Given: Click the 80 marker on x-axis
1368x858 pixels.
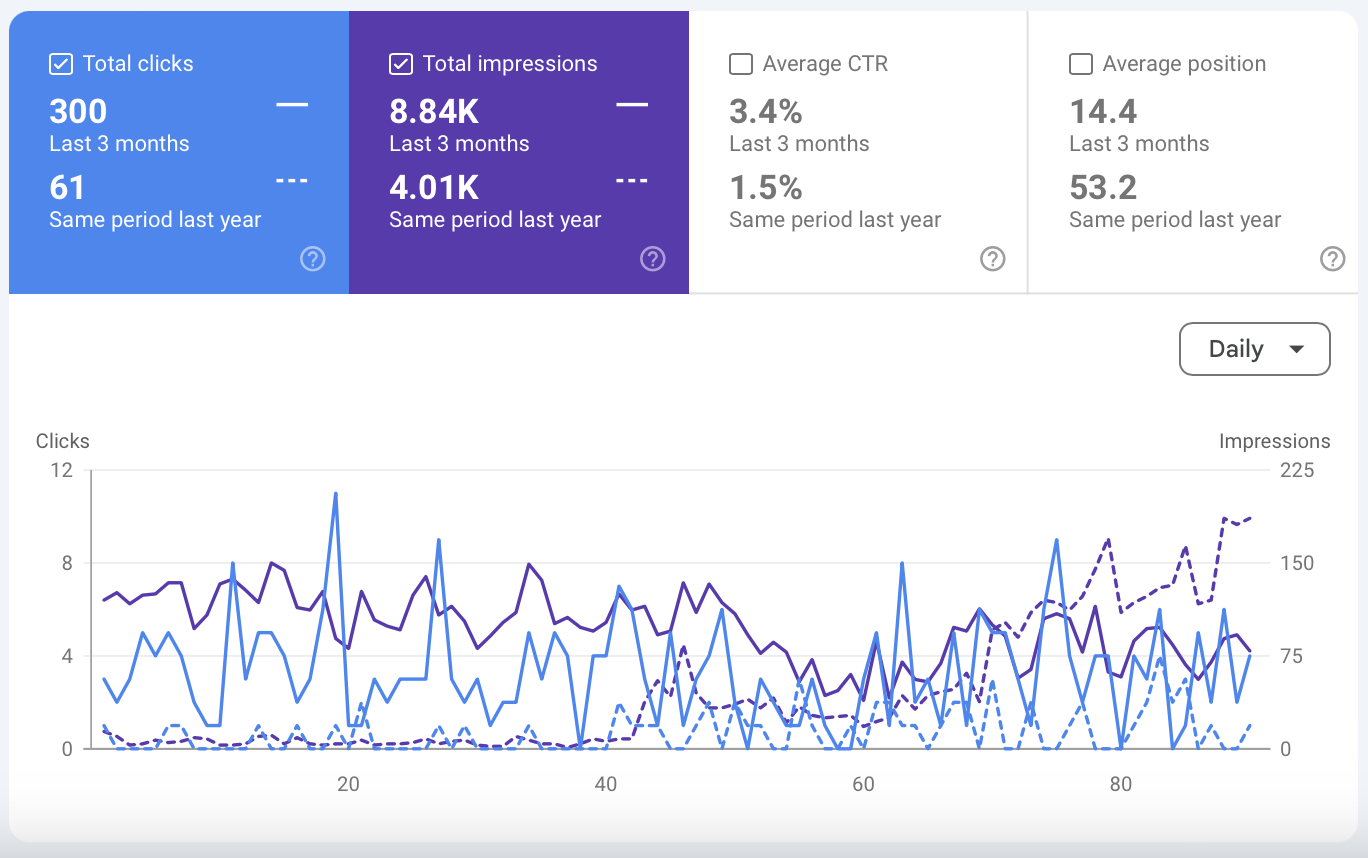Looking at the screenshot, I should tap(1120, 784).
